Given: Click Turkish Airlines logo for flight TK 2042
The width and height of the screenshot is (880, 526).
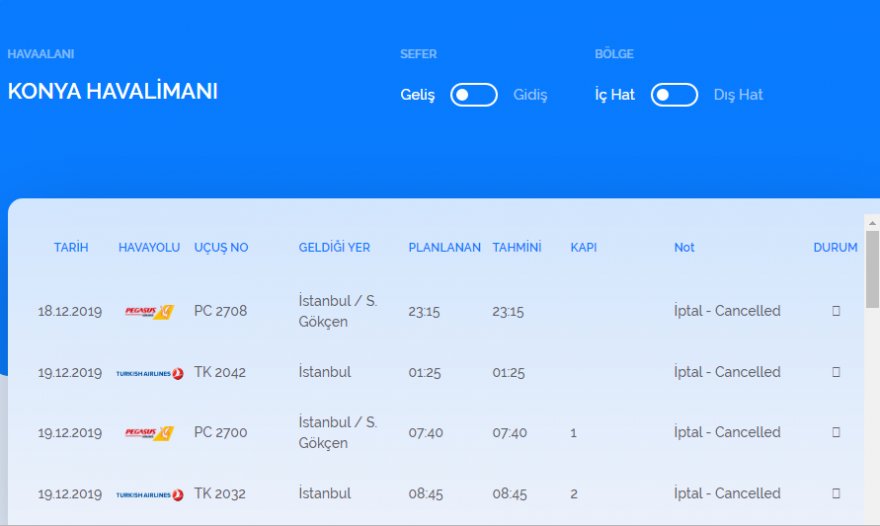Looking at the screenshot, I should point(149,373).
